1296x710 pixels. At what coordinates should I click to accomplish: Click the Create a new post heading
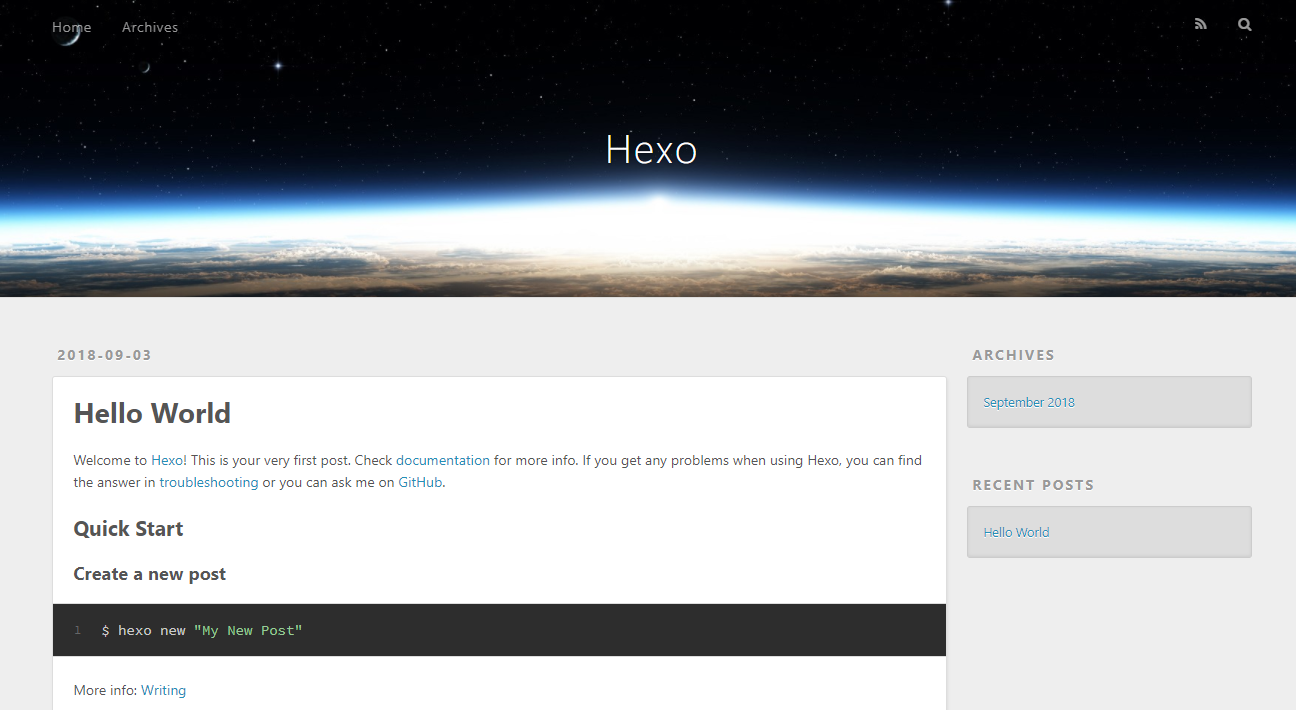click(x=150, y=574)
